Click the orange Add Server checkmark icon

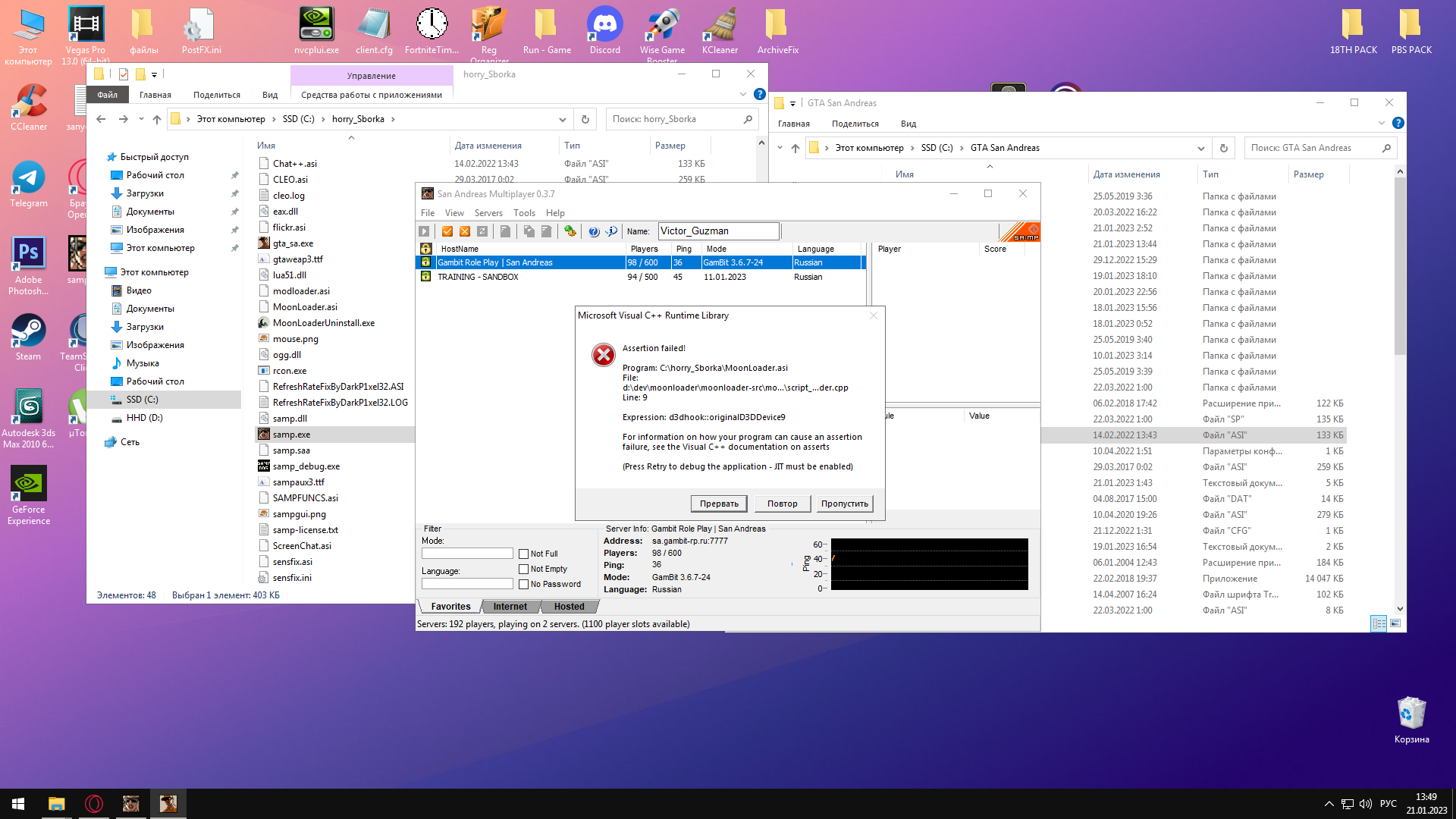[447, 231]
